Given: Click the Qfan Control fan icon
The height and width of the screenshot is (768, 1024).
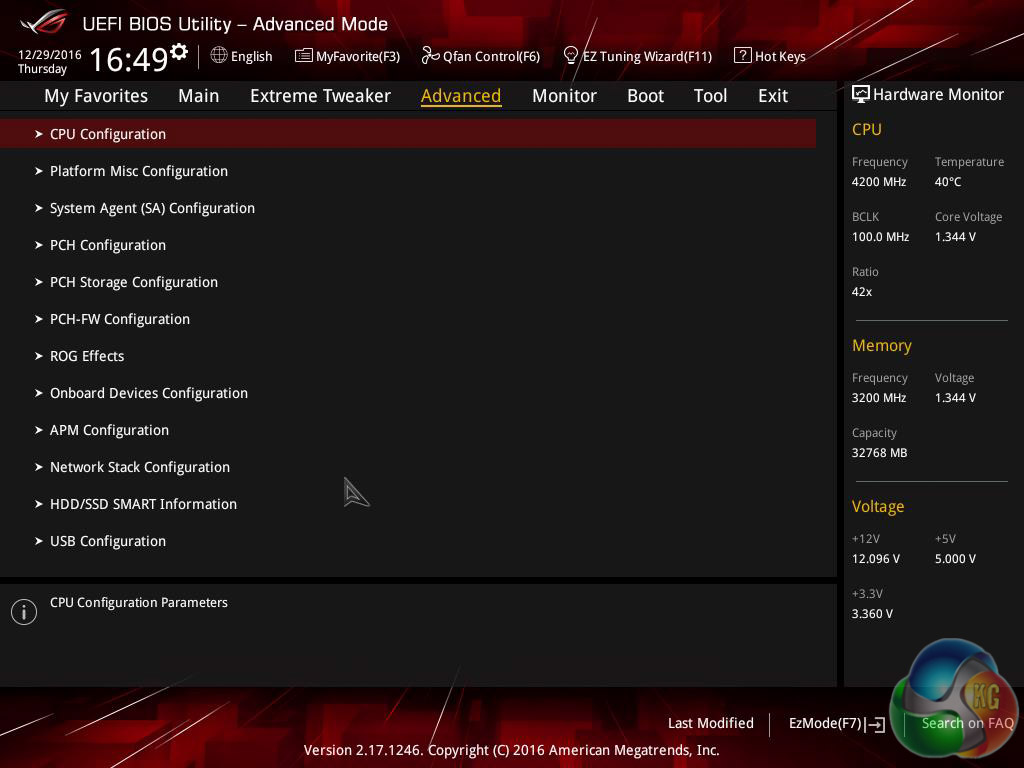Looking at the screenshot, I should (430, 56).
